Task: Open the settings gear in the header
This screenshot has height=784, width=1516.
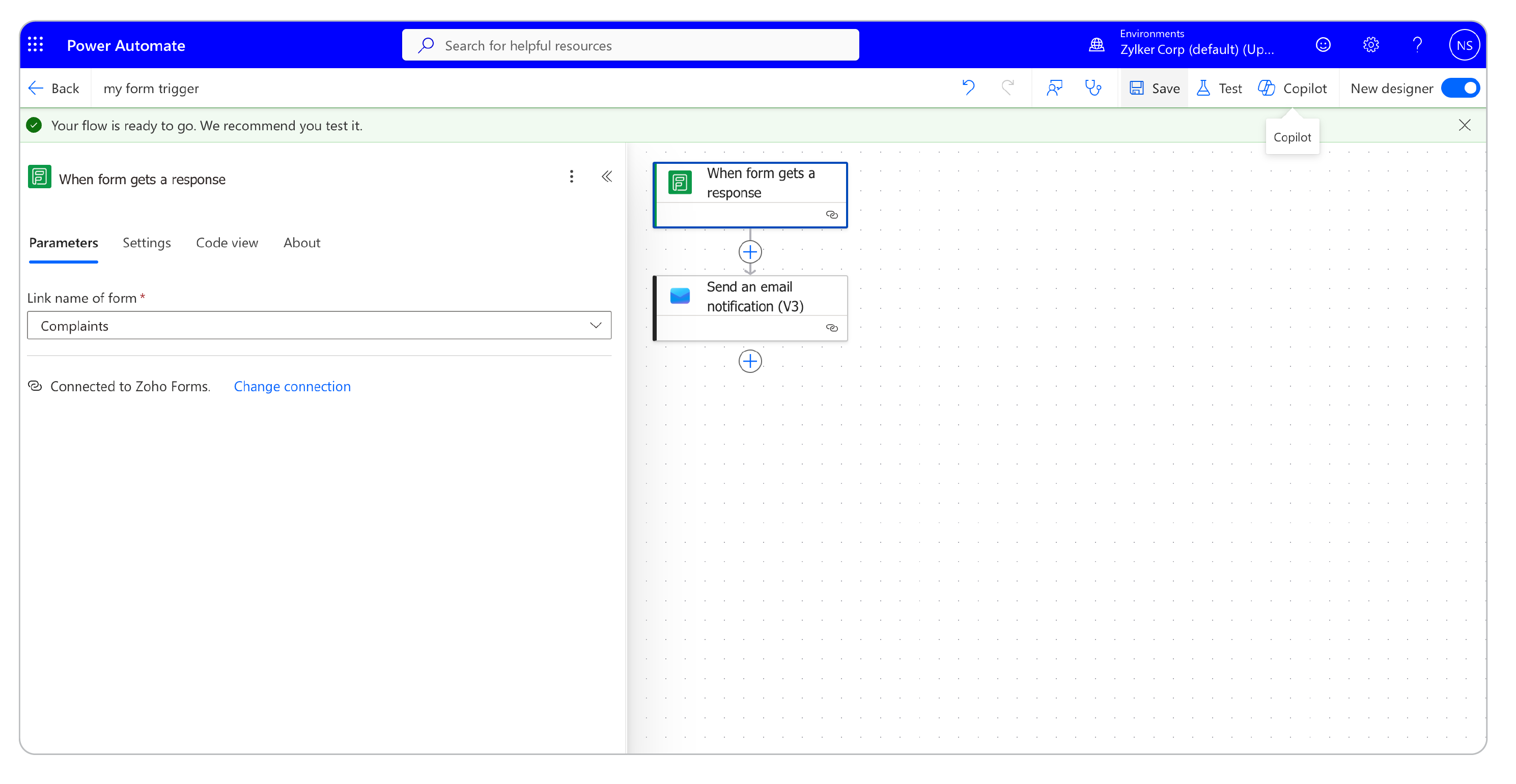Action: pyautogui.click(x=1370, y=45)
